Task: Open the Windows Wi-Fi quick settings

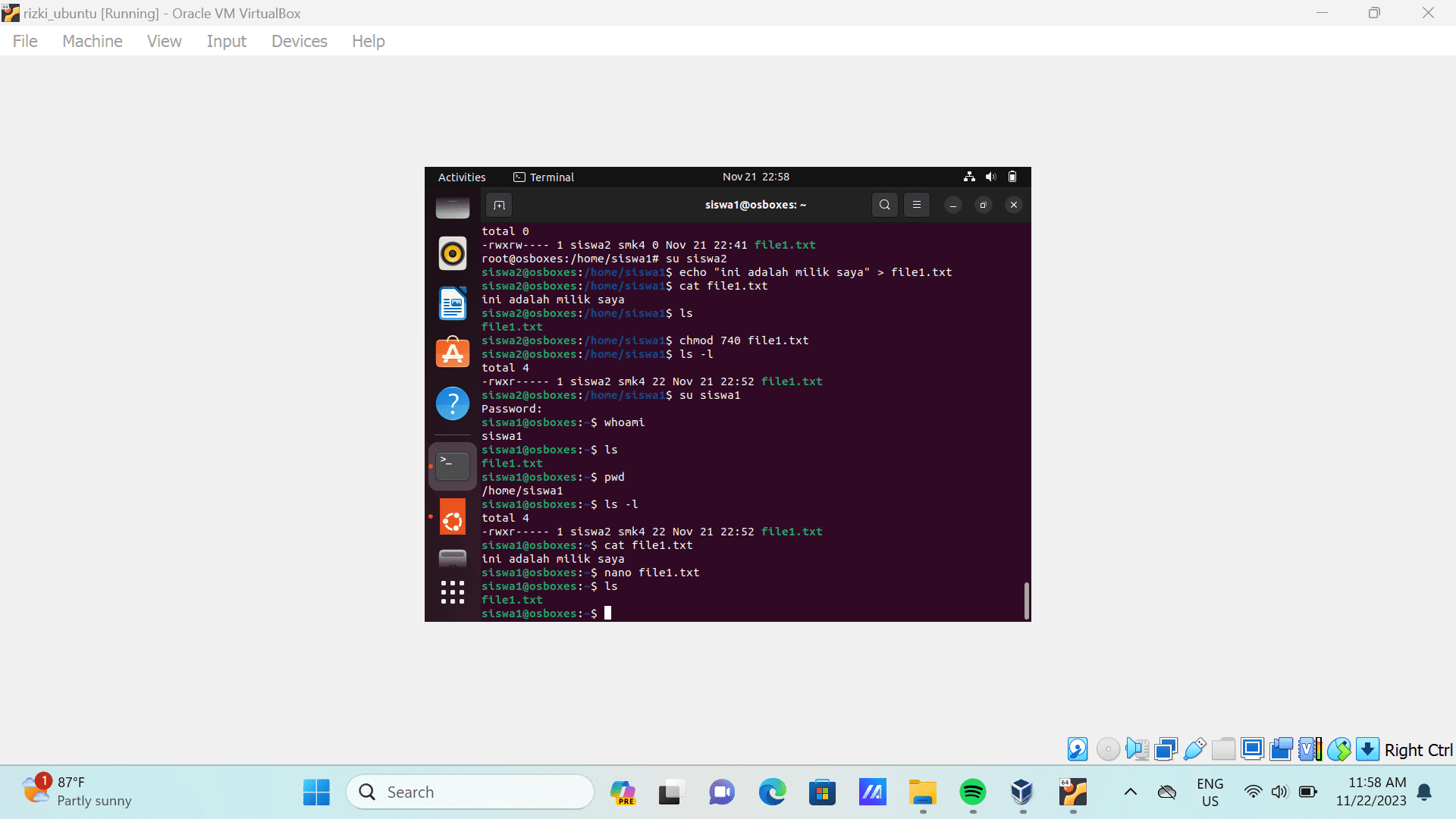Action: point(1254,792)
